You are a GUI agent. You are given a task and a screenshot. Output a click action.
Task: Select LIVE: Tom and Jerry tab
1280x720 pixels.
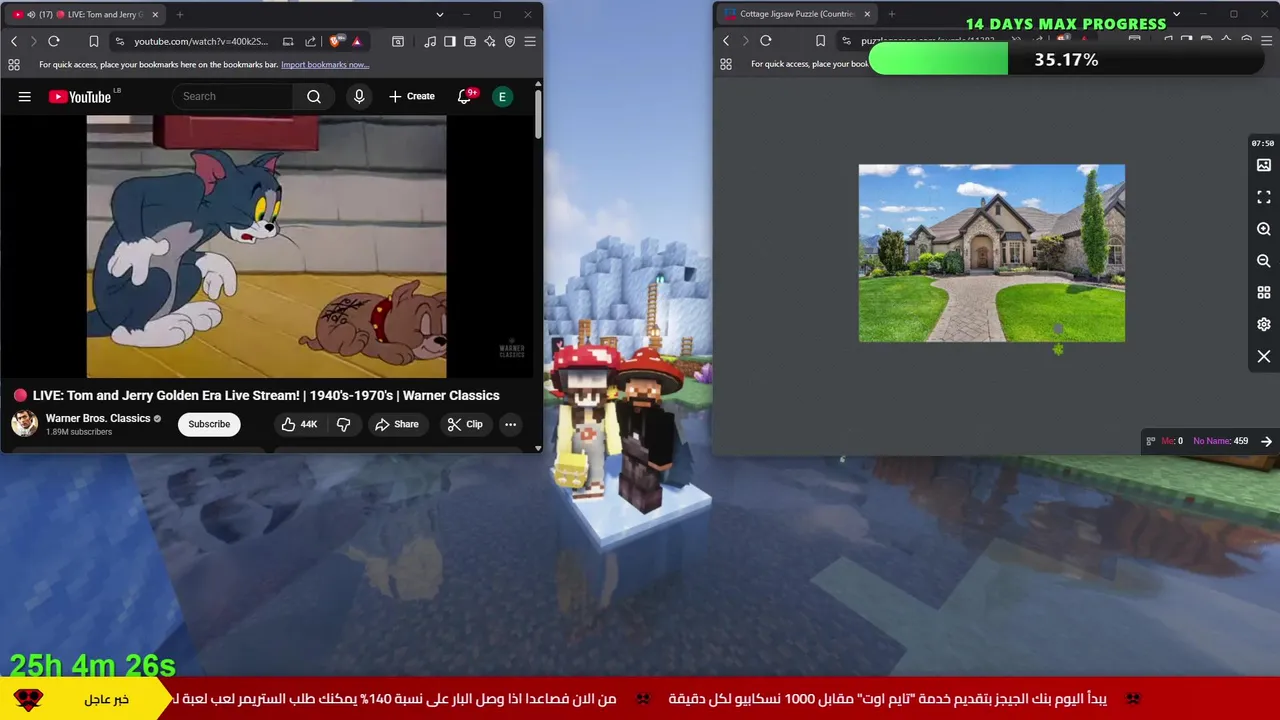coord(84,14)
